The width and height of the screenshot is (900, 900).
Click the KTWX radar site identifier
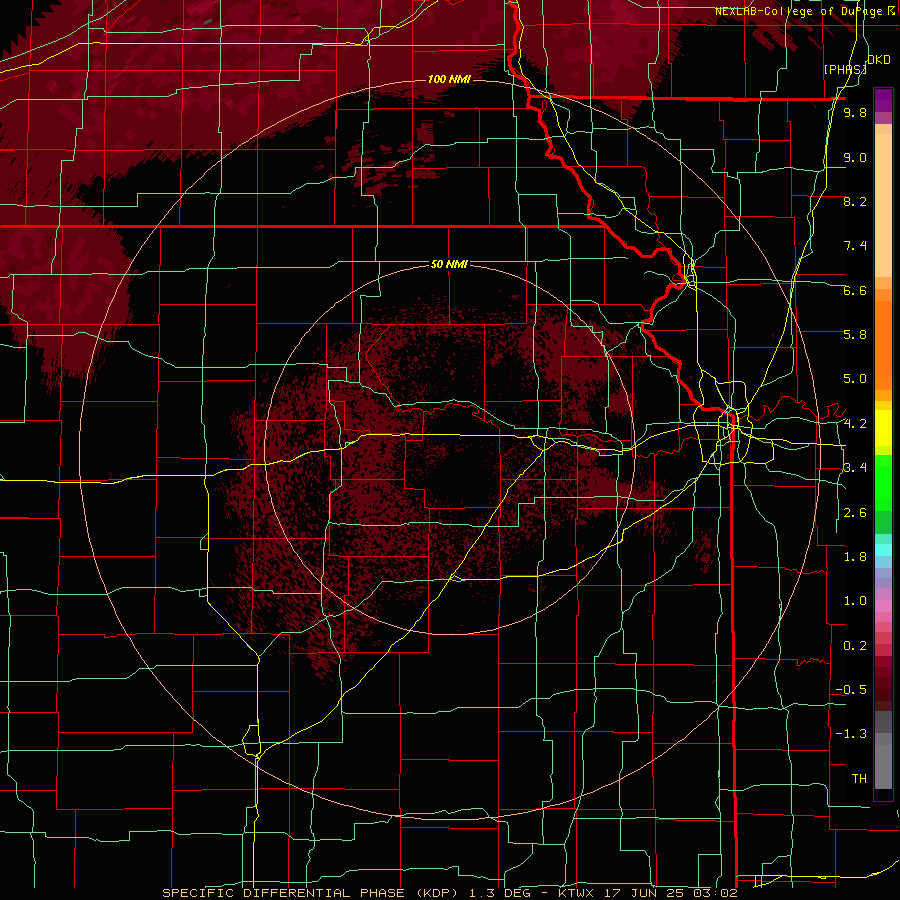tap(574, 893)
